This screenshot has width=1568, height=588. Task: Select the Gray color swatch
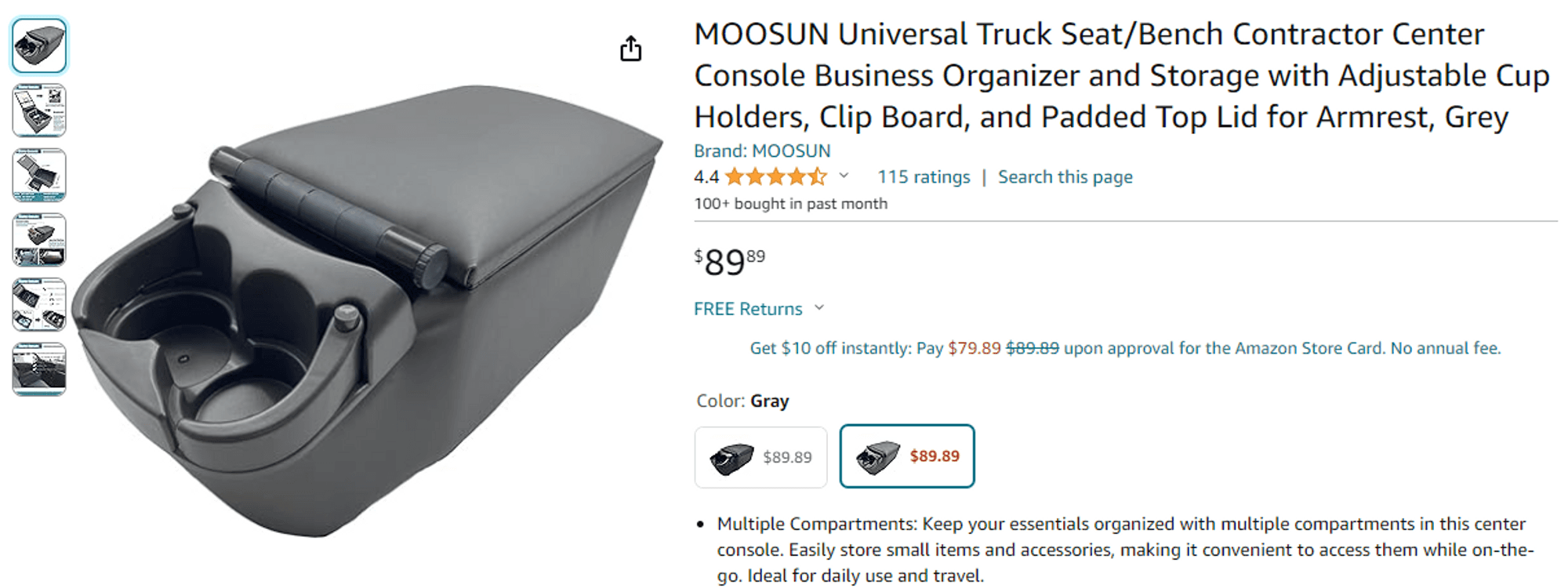pyautogui.click(x=906, y=456)
